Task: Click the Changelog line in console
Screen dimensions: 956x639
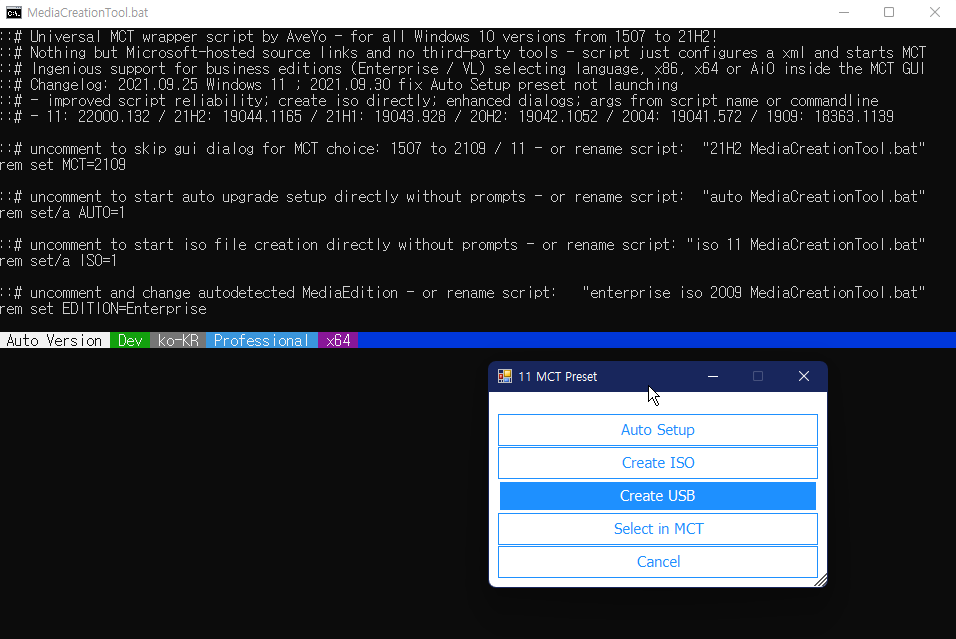Action: tap(340, 85)
